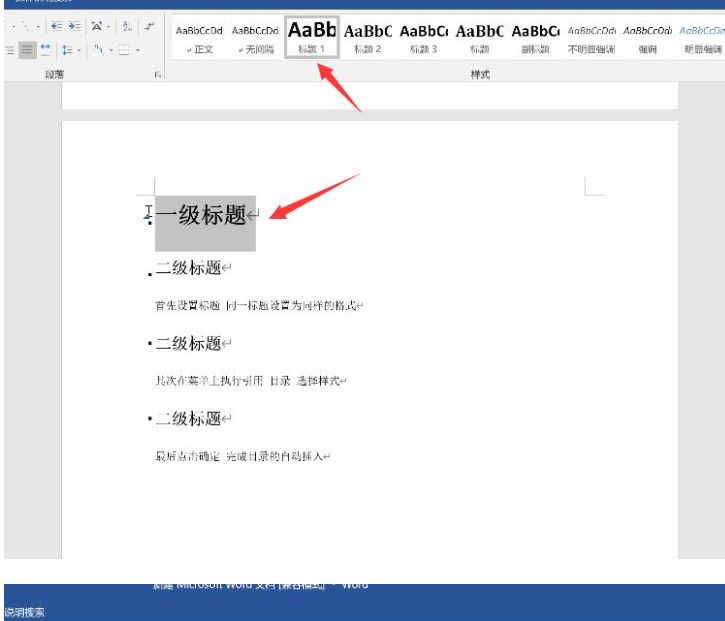Apply the 不明显强调 style

(591, 38)
